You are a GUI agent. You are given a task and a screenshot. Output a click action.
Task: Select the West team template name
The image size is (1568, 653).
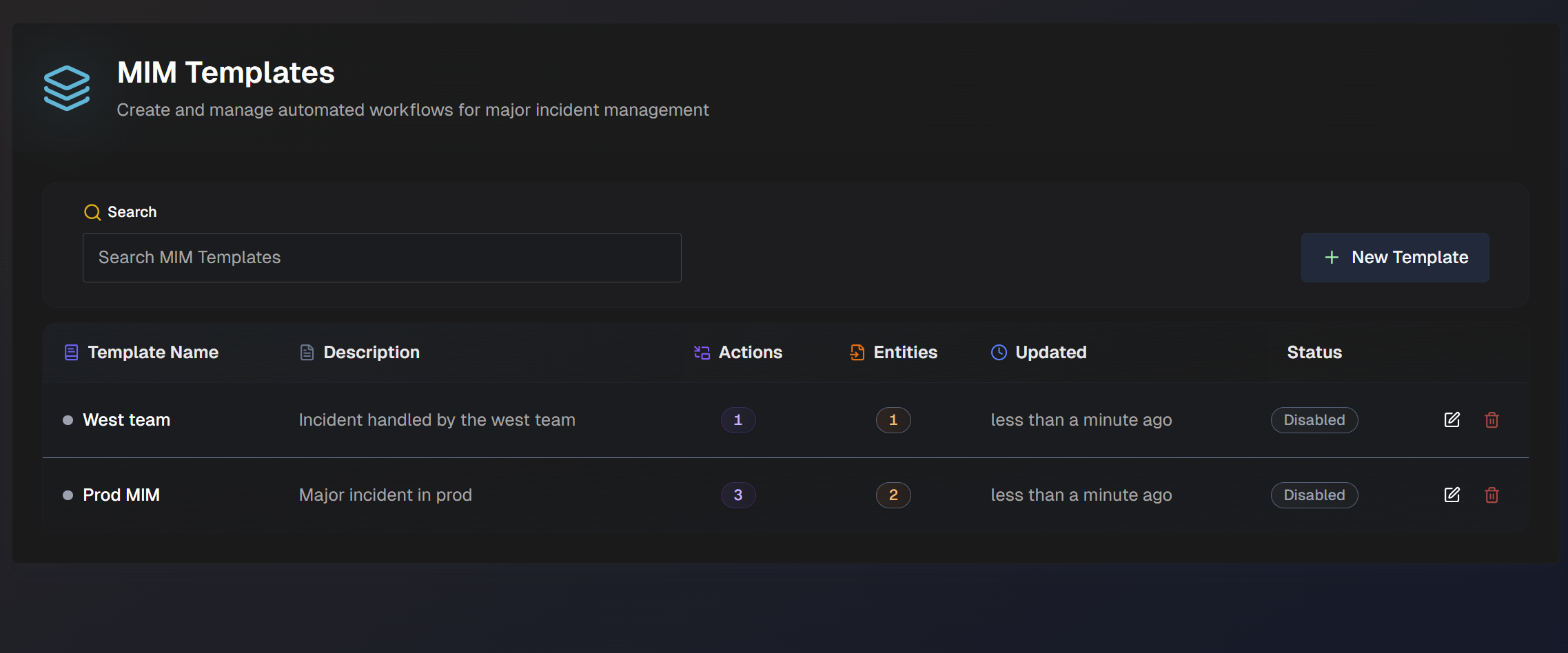tap(126, 419)
